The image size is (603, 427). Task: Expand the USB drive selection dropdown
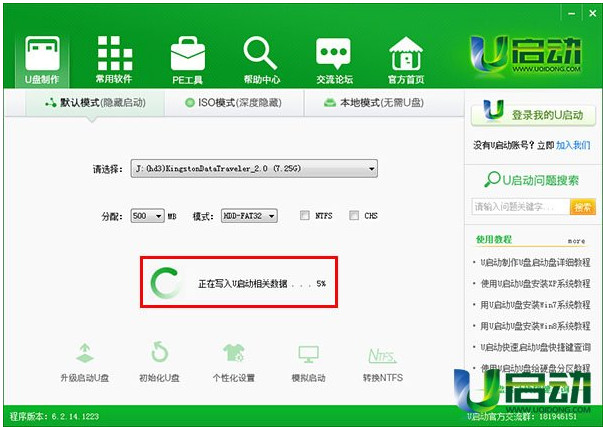(x=372, y=169)
